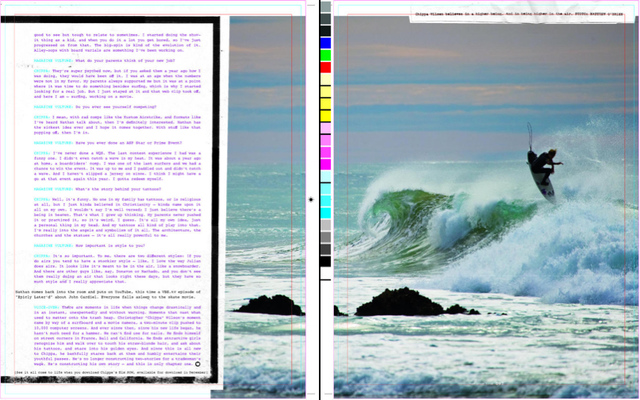The image size is (640, 400).
Task: Select the question 'How important is style to you?'
Action: click(x=110, y=245)
